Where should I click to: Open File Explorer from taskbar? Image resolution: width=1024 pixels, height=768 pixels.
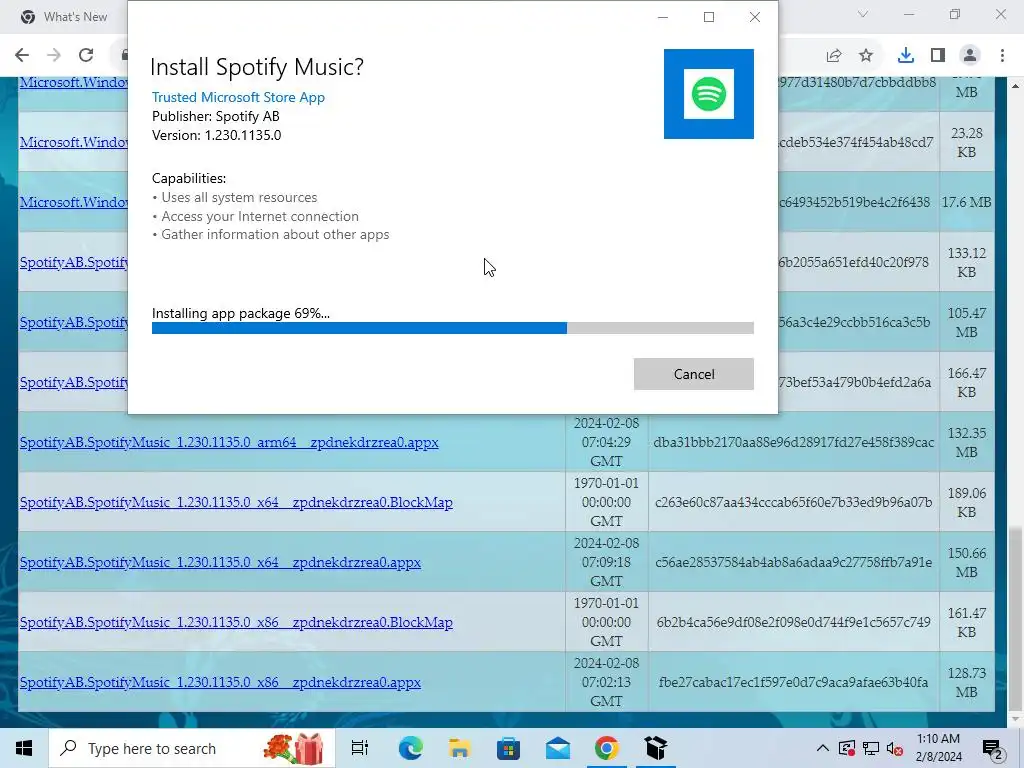coord(459,748)
